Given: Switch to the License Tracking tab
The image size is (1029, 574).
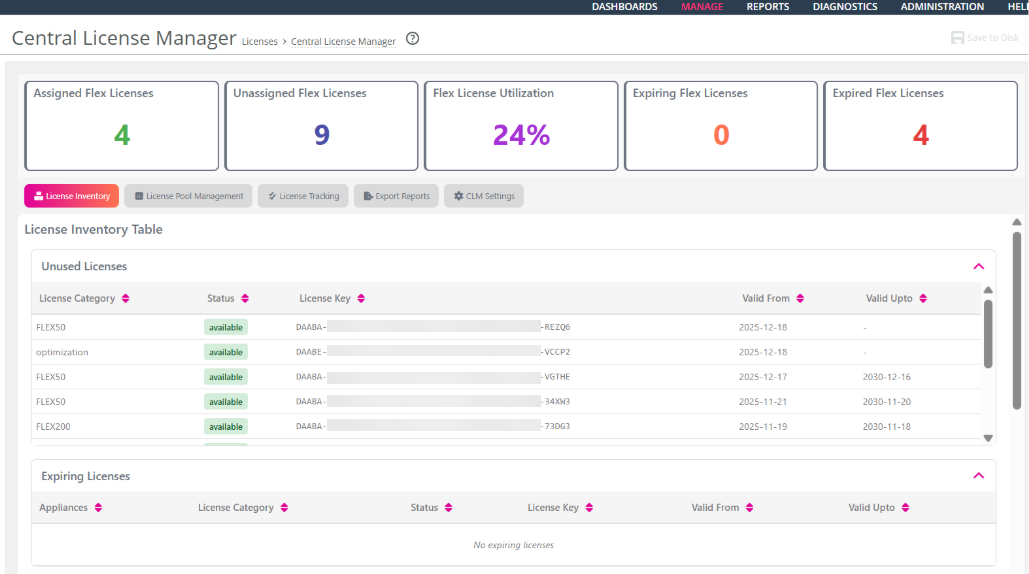Looking at the screenshot, I should pos(303,196).
